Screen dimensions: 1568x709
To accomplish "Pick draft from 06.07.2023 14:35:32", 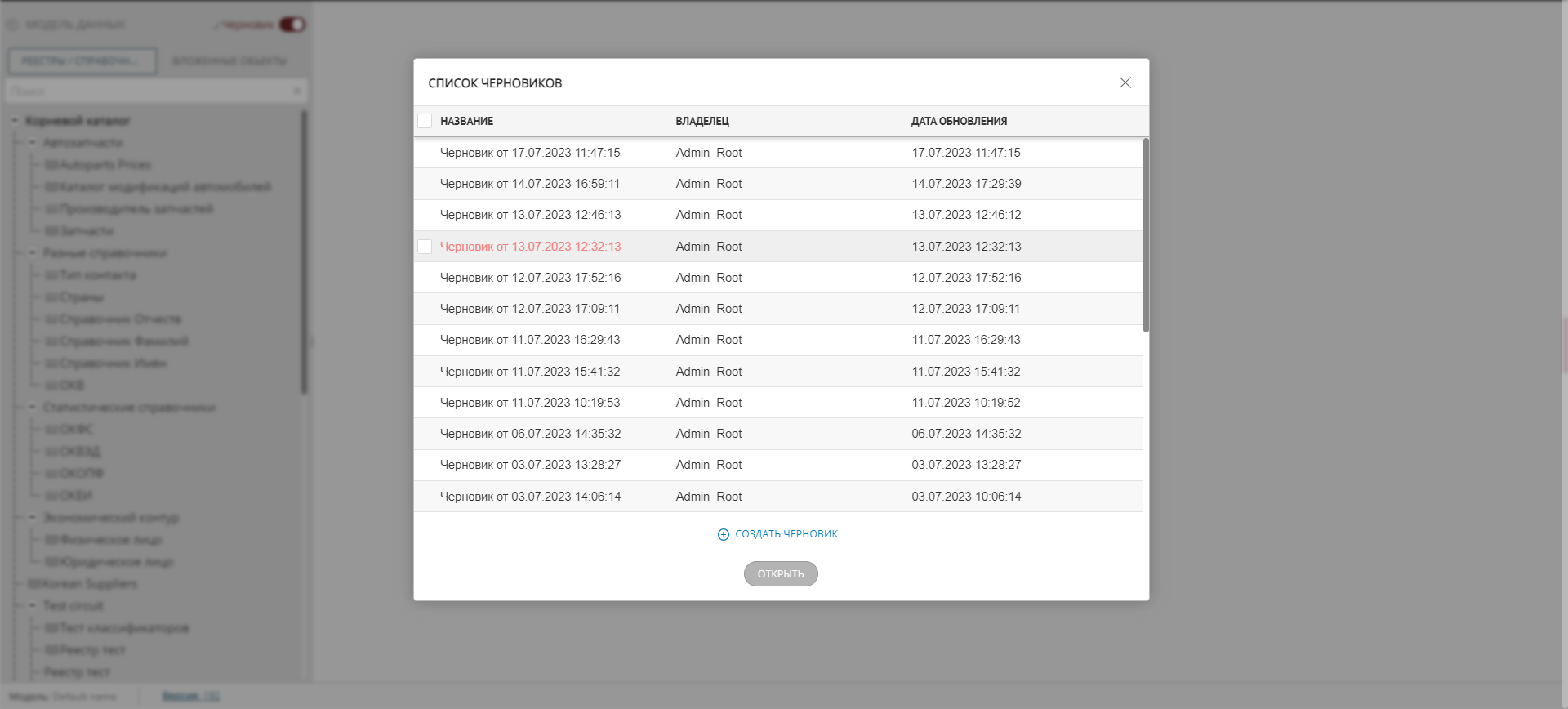I will (530, 434).
